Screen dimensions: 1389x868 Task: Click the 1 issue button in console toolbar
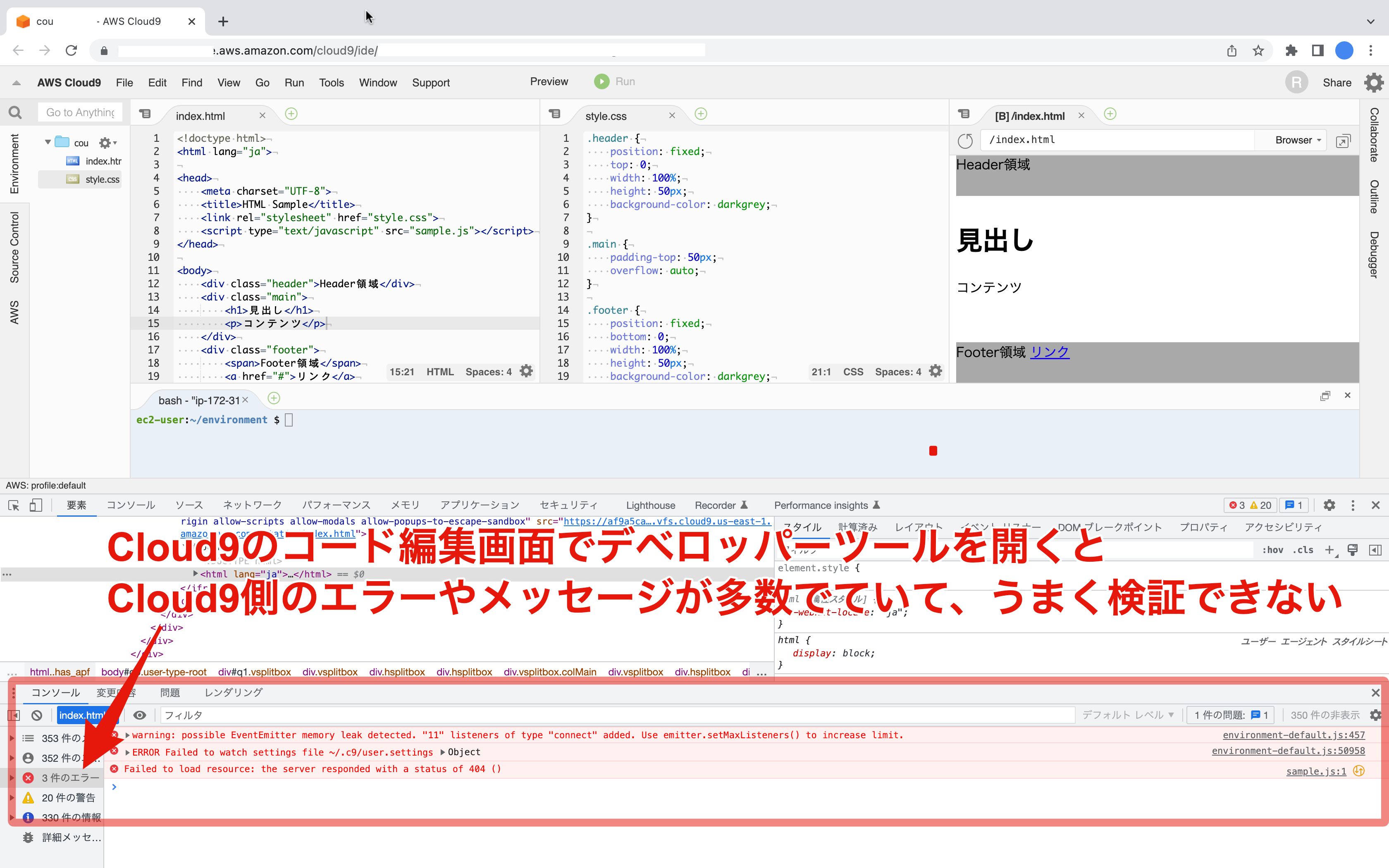[x=1231, y=715]
